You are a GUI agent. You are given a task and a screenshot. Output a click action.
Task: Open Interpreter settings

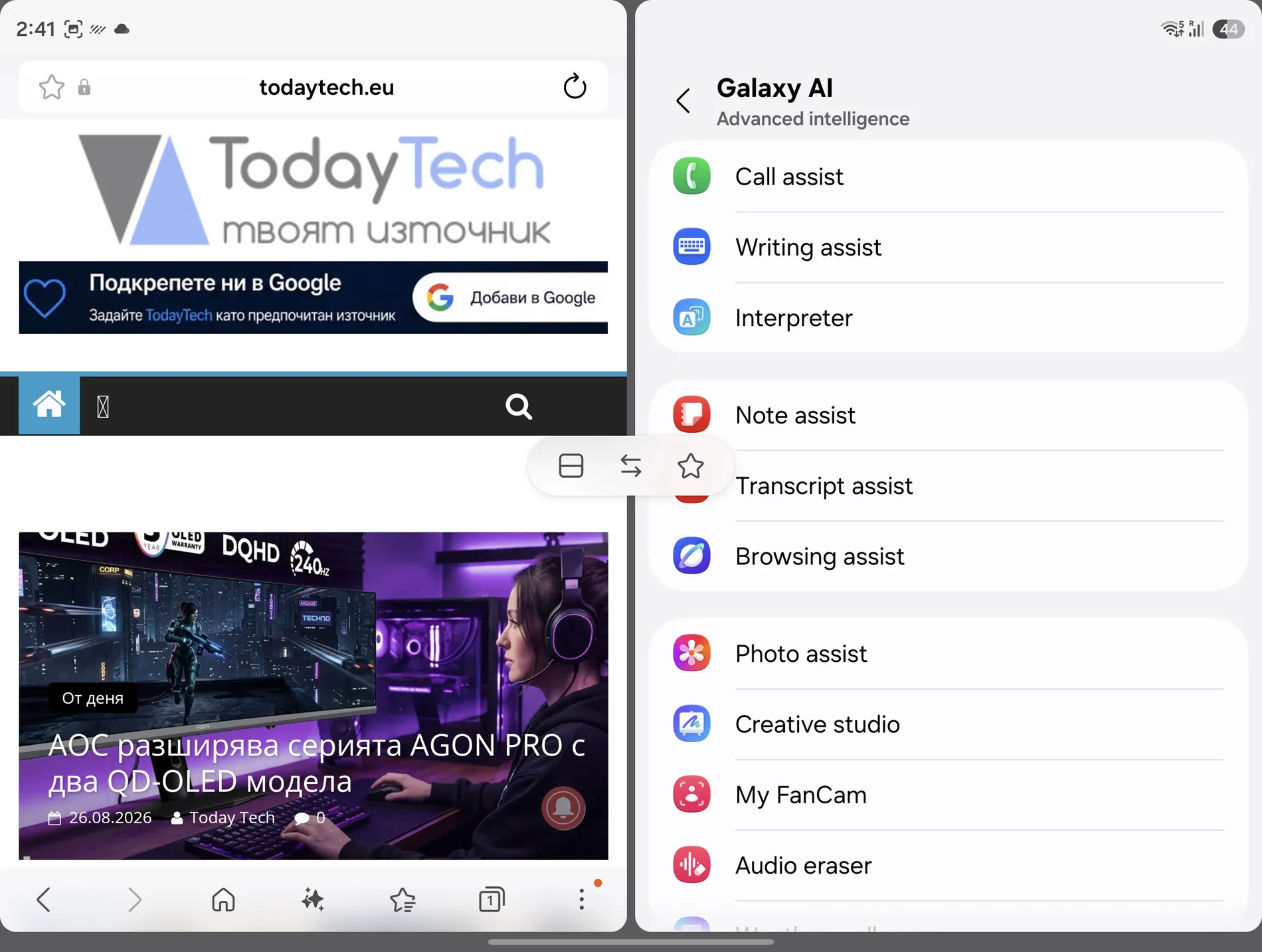click(948, 317)
